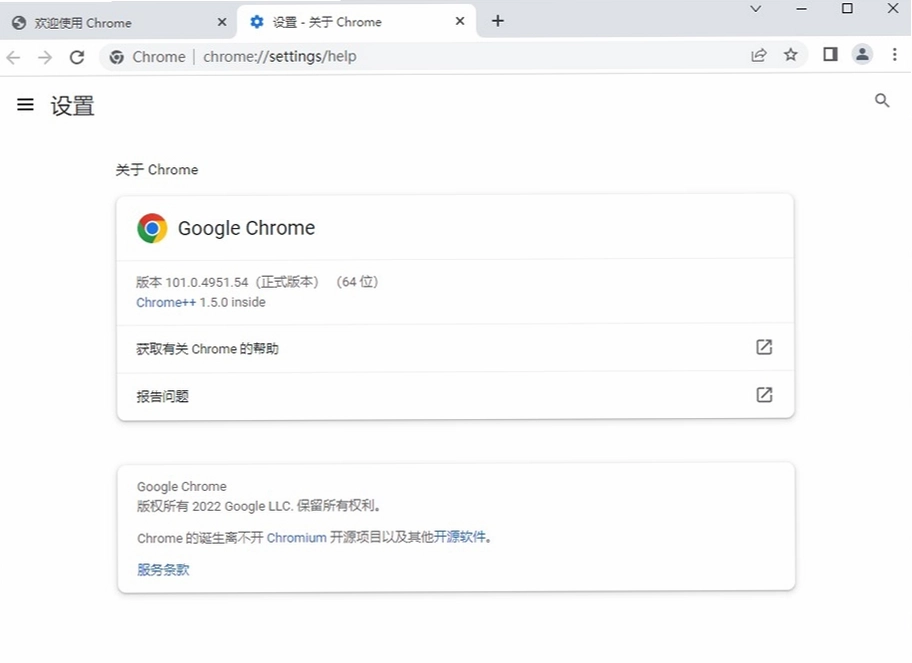The width and height of the screenshot is (912, 663).
Task: Close the 设置 - 关于 Chrome tab
Action: tap(460, 21)
